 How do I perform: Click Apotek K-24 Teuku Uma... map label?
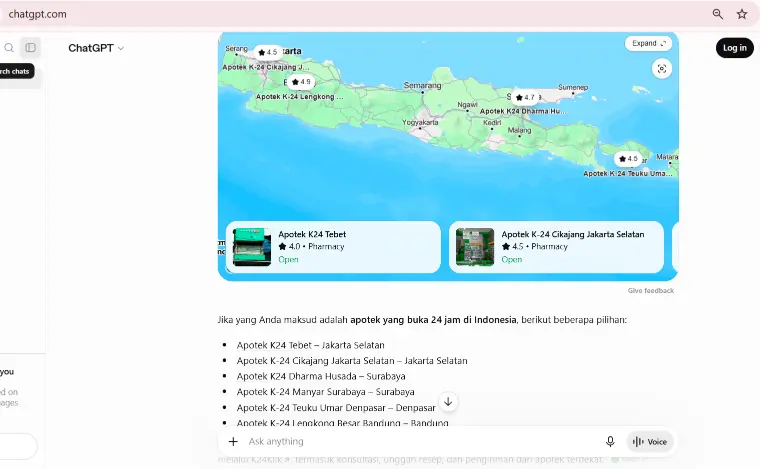coord(628,173)
